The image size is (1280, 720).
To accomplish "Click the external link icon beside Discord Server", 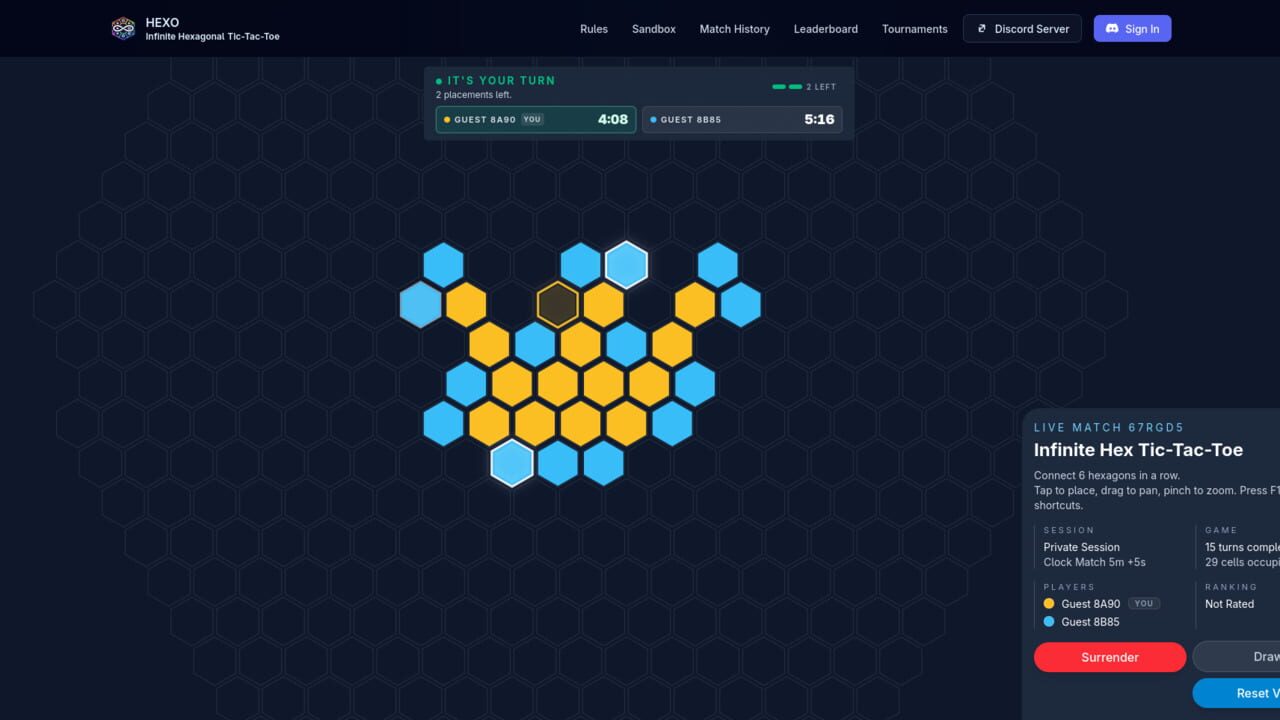I will [x=982, y=29].
